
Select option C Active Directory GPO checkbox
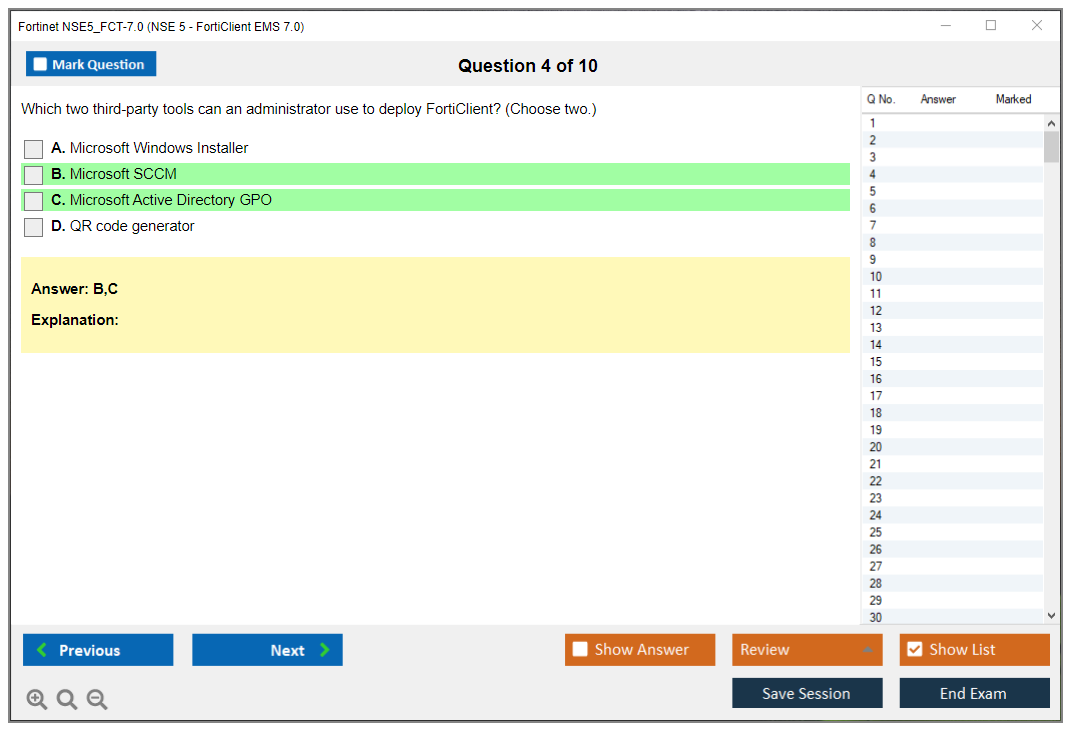coord(34,201)
